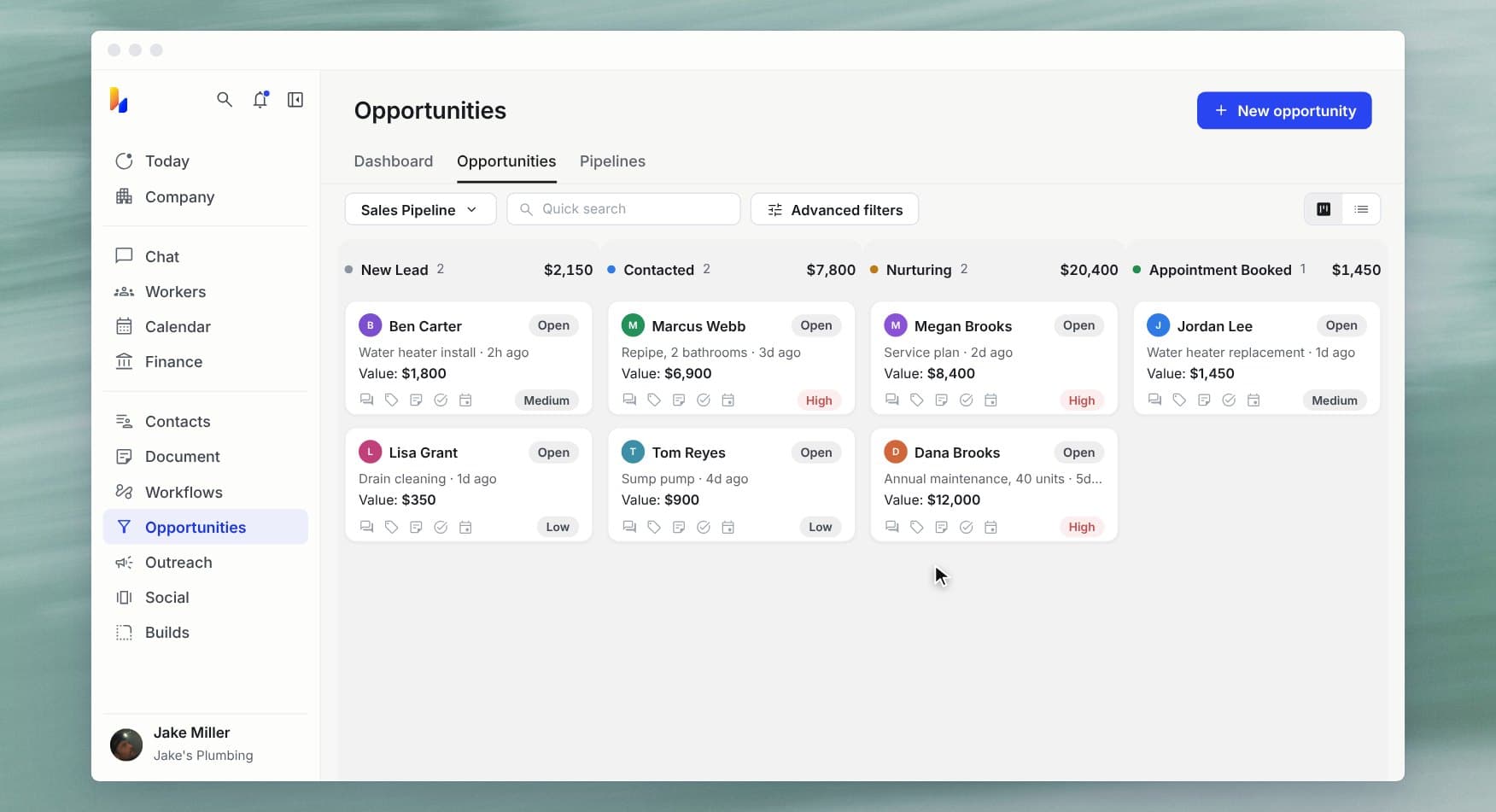Viewport: 1496px width, 812px height.
Task: Open notes icon on Megan Brooks card
Action: click(941, 400)
